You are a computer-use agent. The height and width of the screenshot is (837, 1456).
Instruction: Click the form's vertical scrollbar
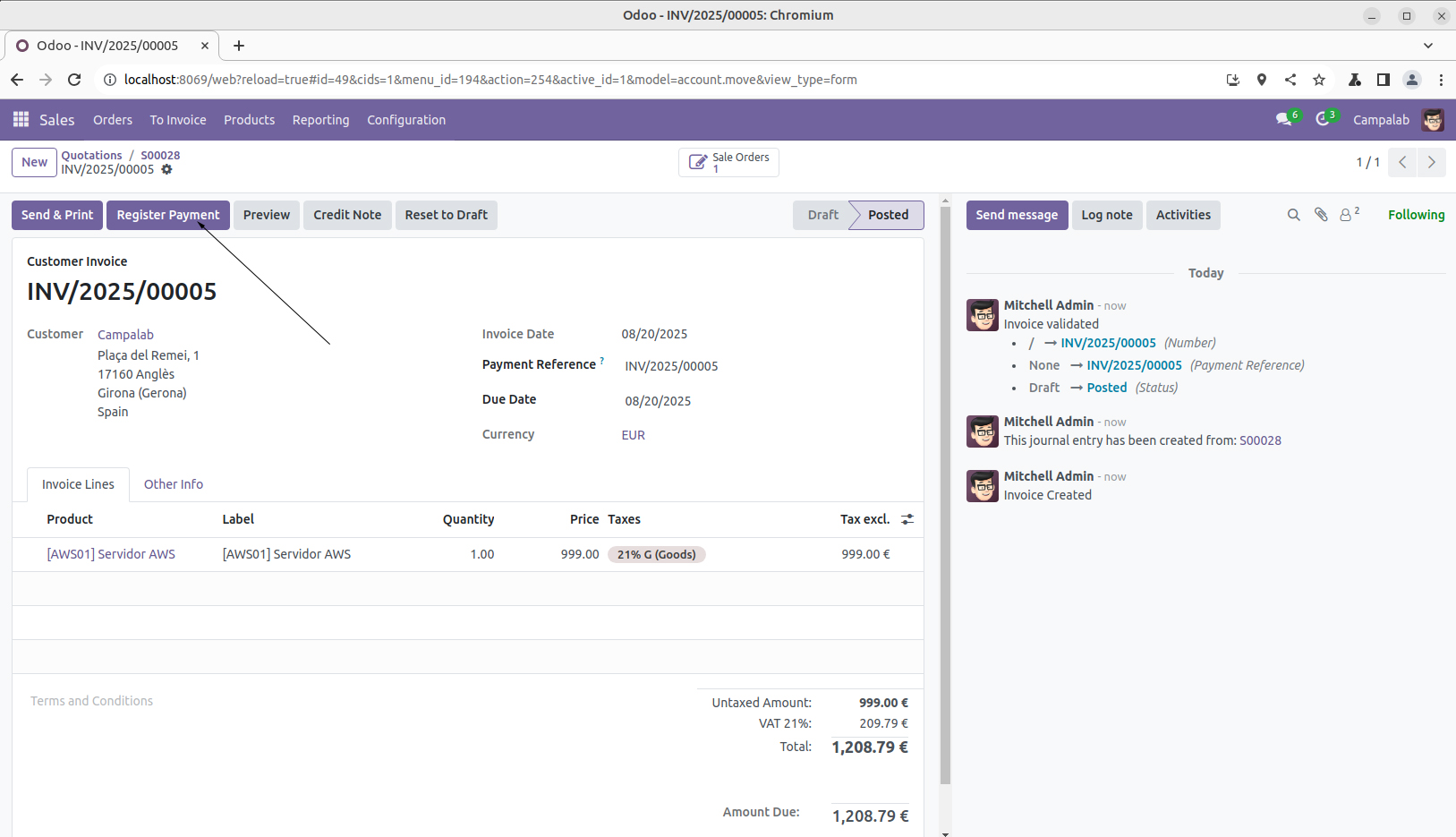click(x=945, y=492)
